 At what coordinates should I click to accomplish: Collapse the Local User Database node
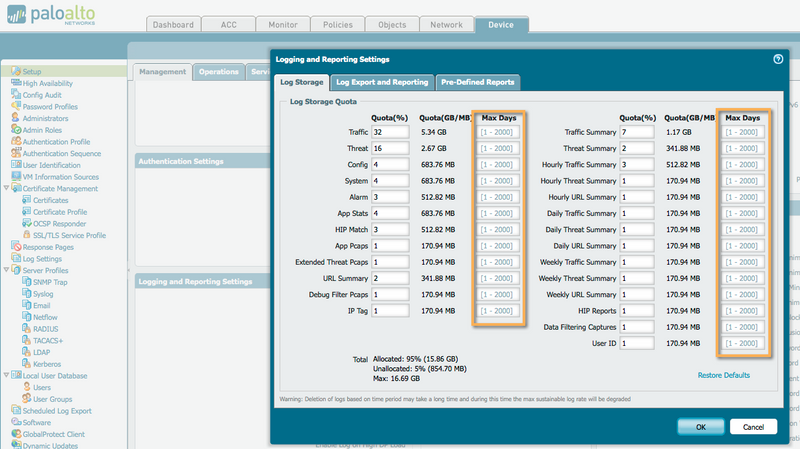(5, 375)
